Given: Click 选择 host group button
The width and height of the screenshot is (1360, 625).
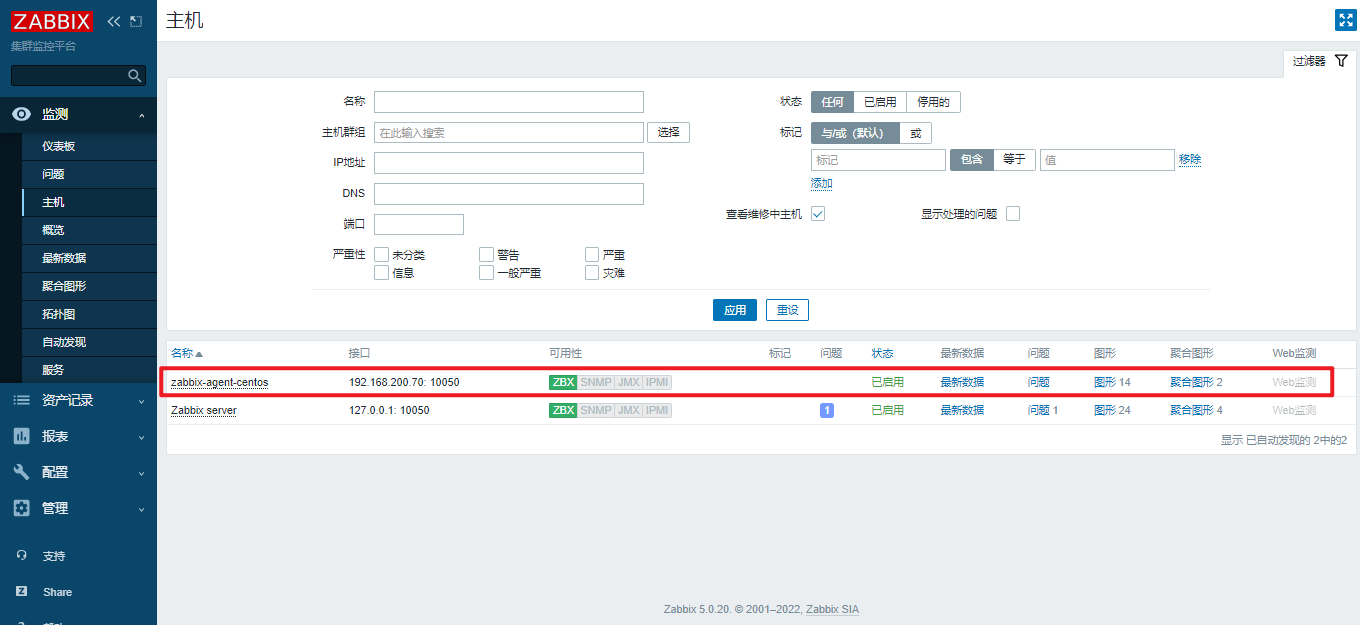Looking at the screenshot, I should pos(669,132).
